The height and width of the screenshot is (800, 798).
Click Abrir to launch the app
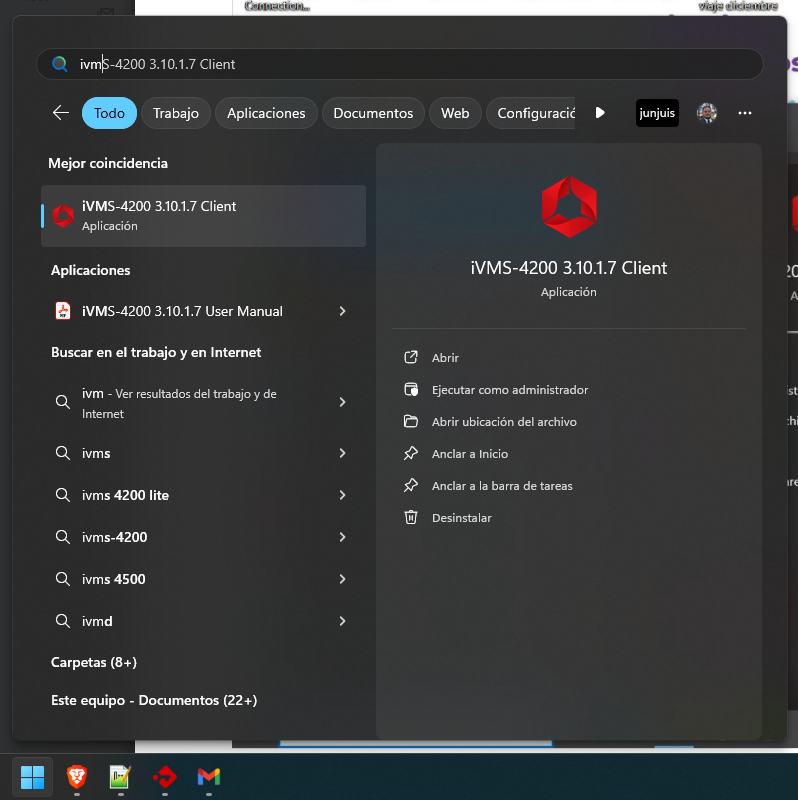pyautogui.click(x=445, y=358)
